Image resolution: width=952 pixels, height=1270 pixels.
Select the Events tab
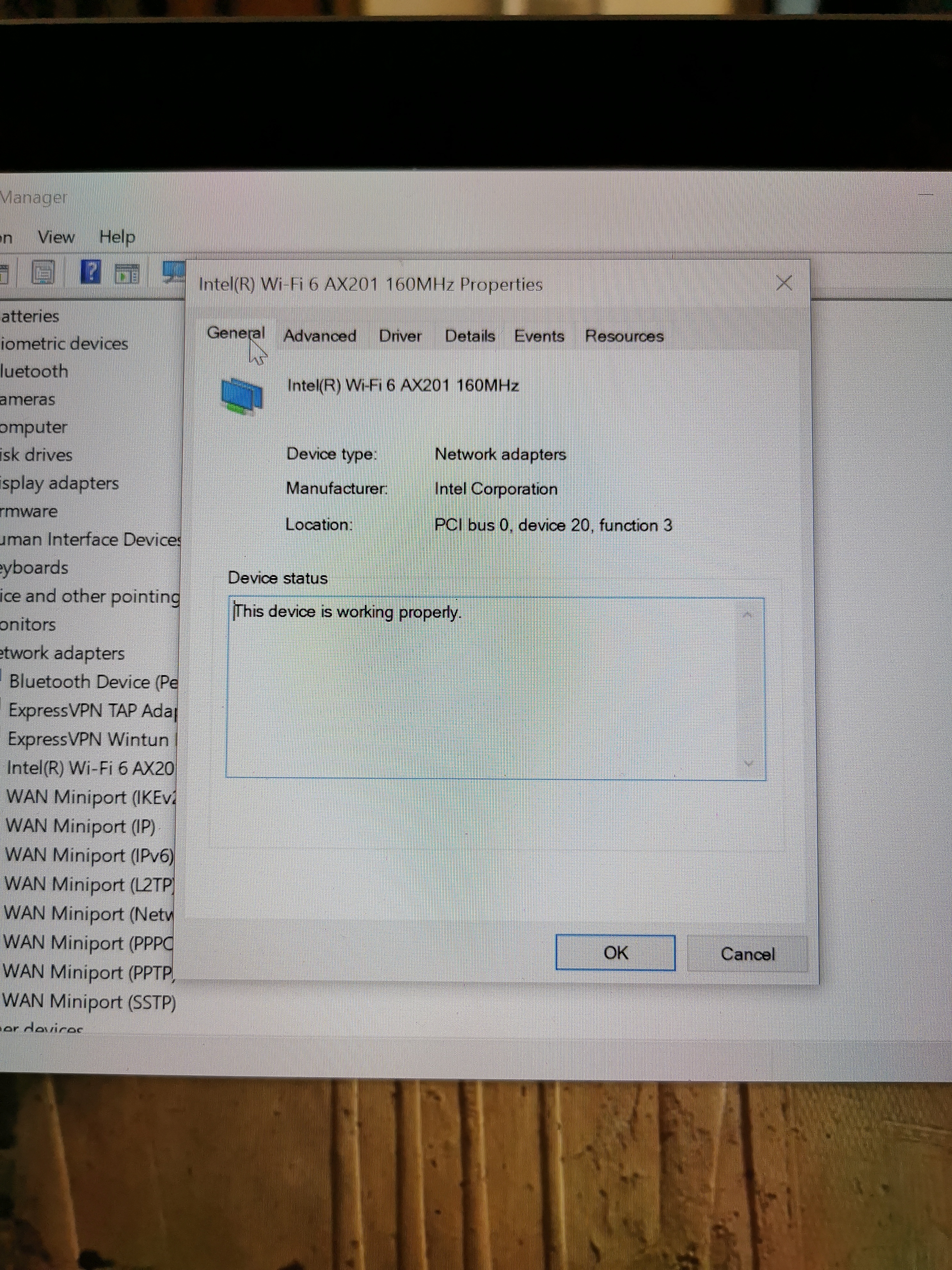(x=539, y=336)
